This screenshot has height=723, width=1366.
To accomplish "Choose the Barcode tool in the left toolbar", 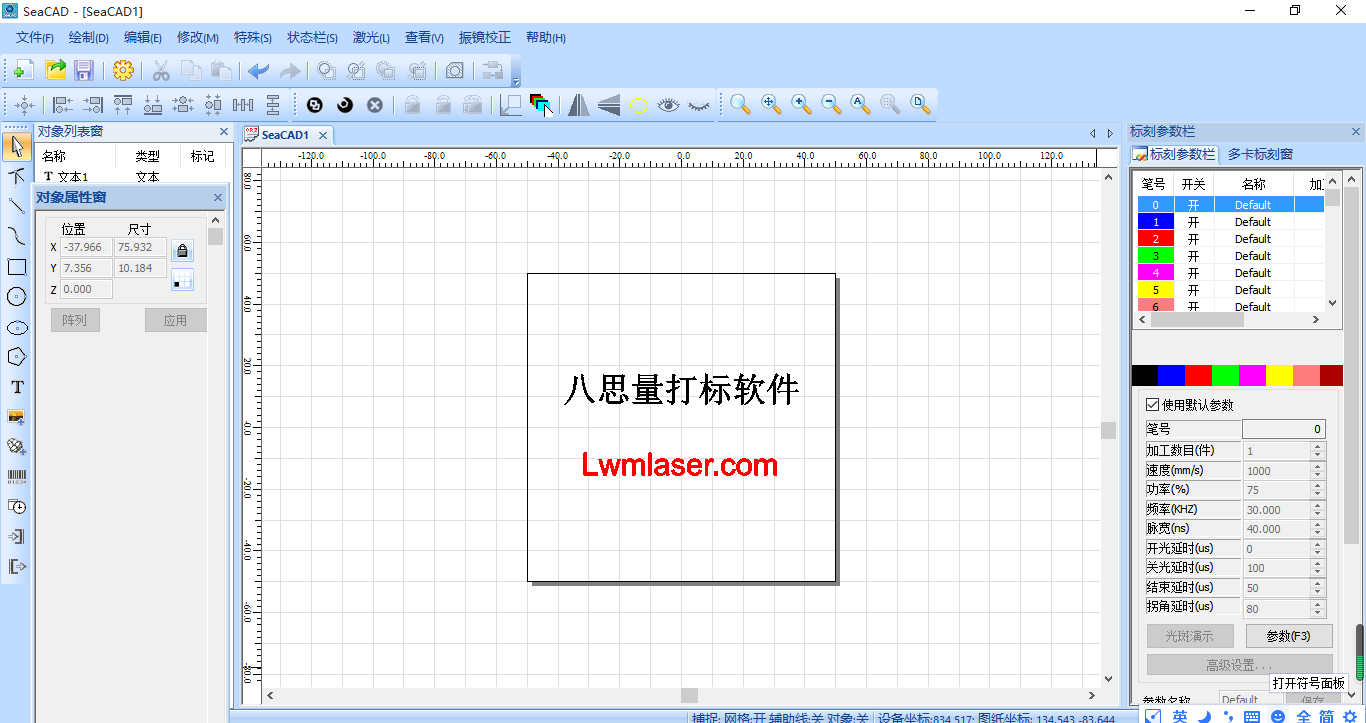I will point(15,477).
